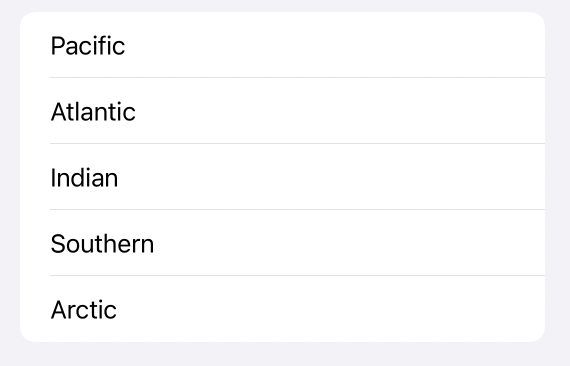Set selection to Southern ocean
Viewport: 570px width, 366px height.
click(282, 242)
